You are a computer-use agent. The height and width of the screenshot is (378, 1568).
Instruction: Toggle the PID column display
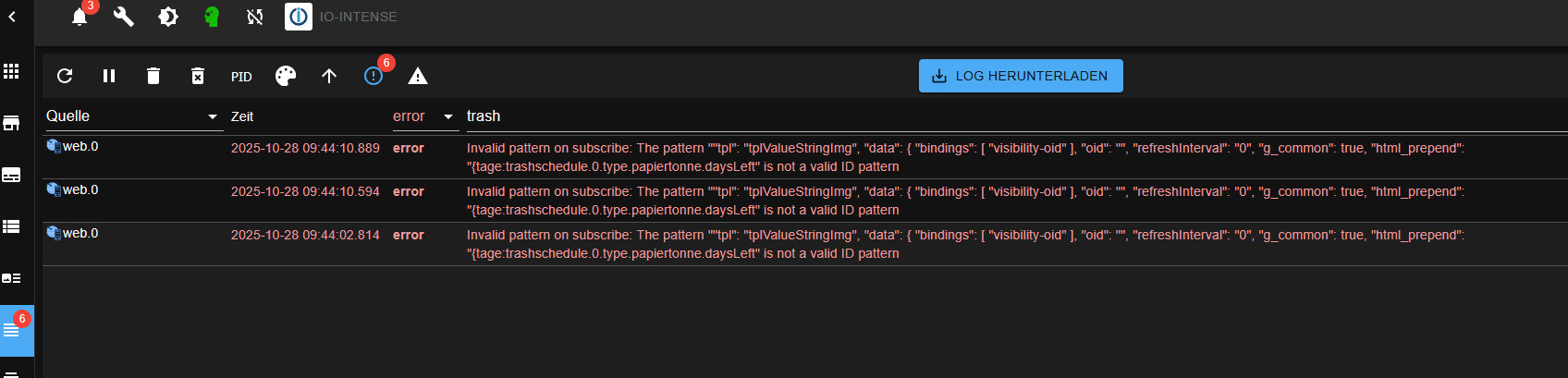241,77
